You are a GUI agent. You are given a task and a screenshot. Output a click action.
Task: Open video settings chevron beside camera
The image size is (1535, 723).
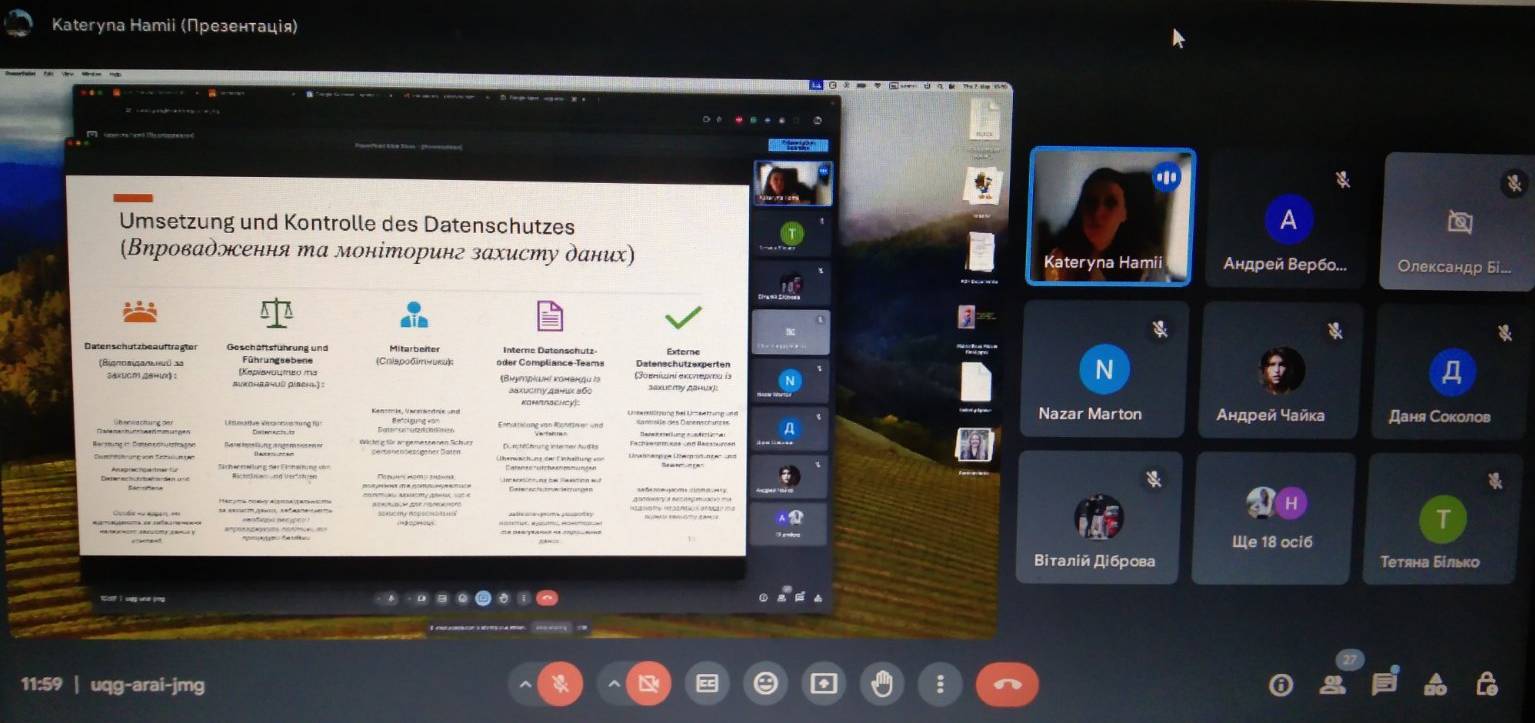tap(613, 684)
